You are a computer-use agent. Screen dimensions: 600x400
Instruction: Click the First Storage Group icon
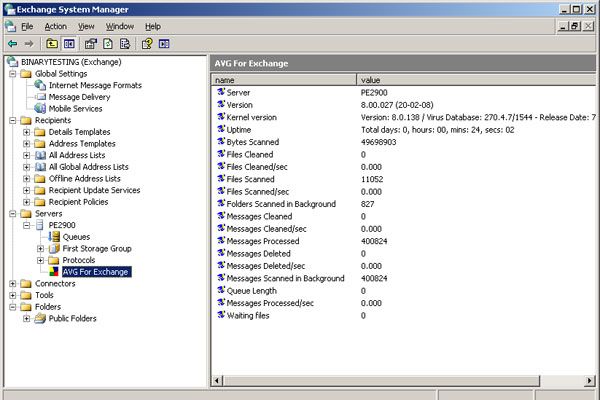[x=54, y=248]
